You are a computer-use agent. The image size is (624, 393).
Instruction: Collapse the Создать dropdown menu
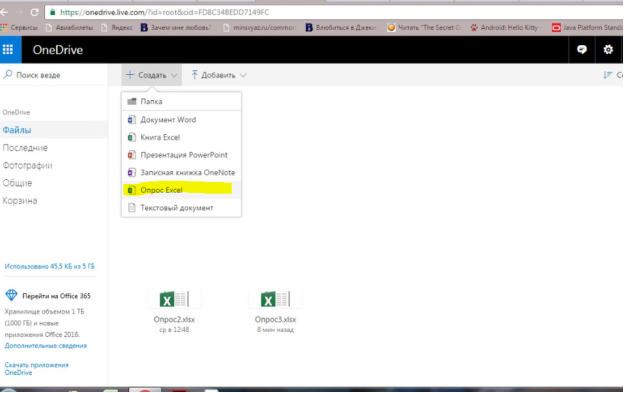click(151, 75)
